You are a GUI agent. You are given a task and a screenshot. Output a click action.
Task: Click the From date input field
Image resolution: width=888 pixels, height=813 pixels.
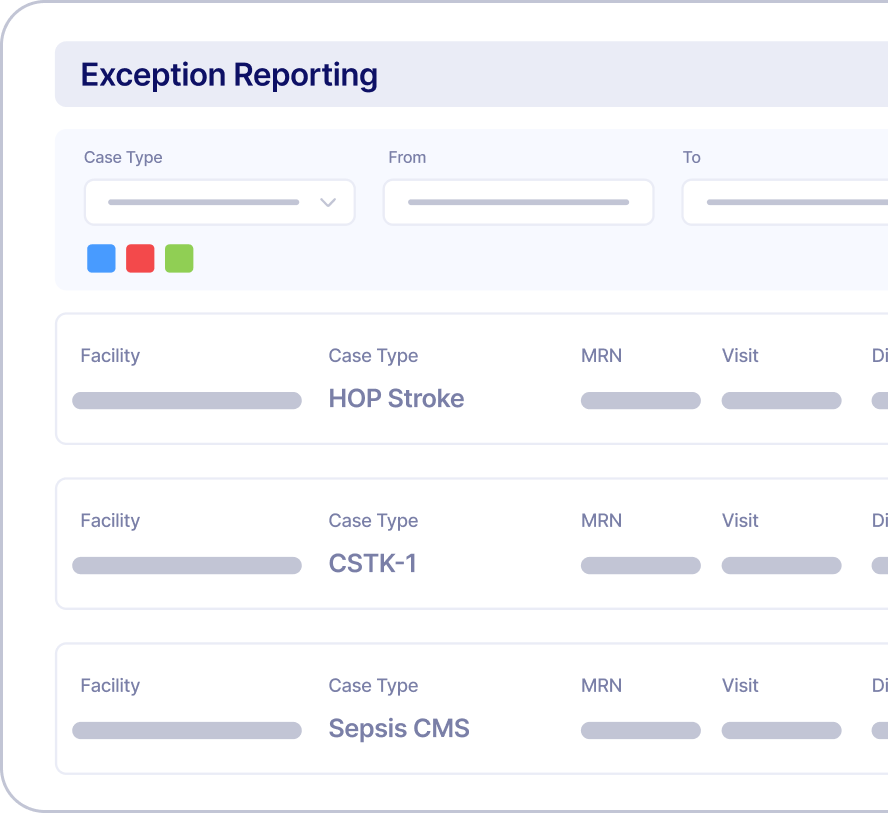pos(518,202)
